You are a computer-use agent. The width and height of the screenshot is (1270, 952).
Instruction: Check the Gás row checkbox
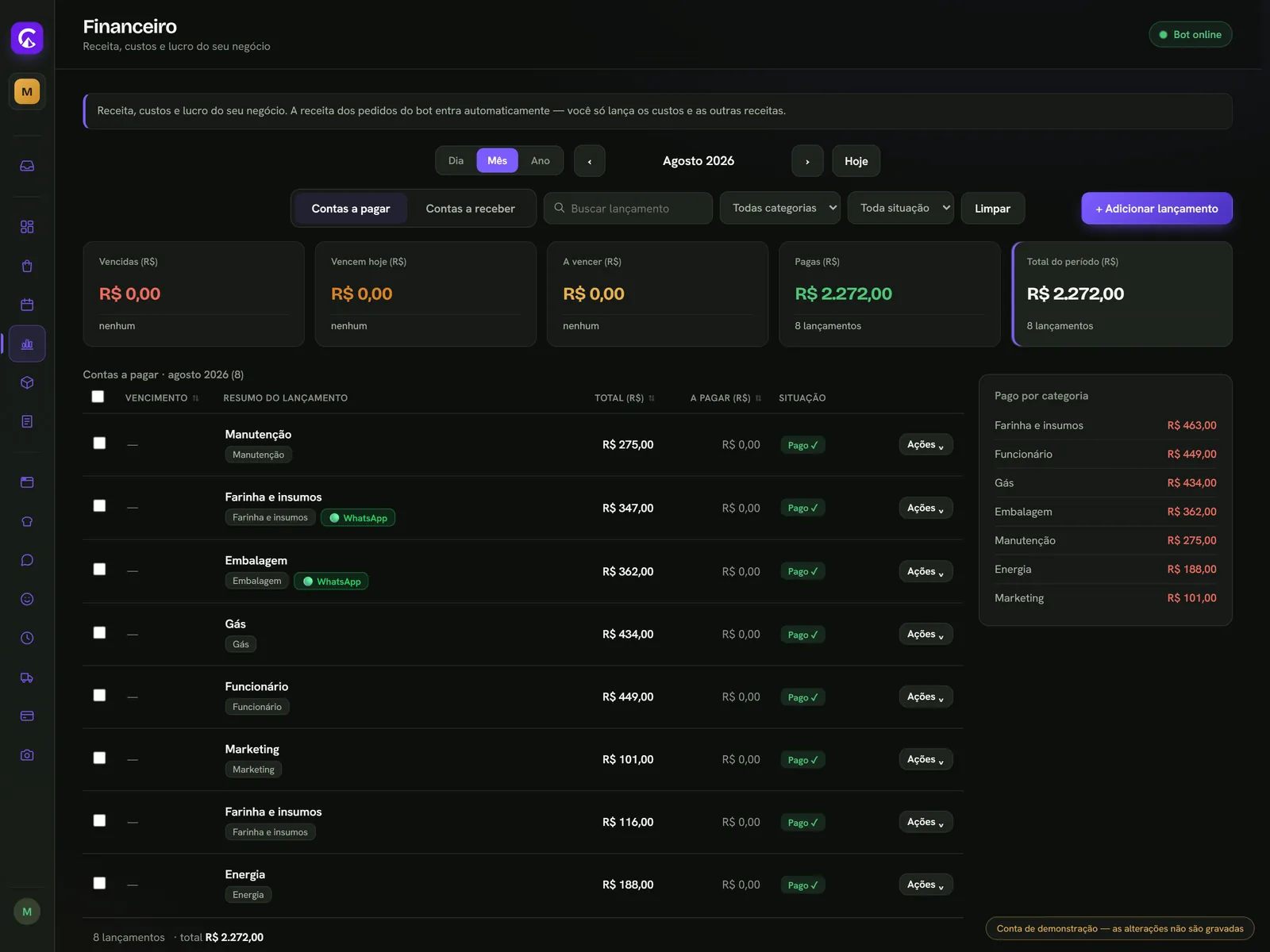(99, 632)
